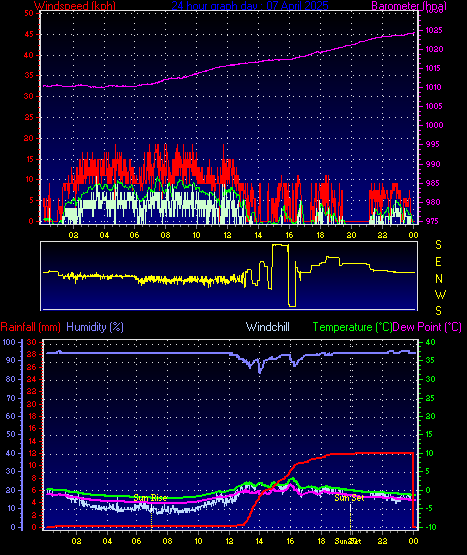Click "1005" on the barometer axis

tap(434, 106)
